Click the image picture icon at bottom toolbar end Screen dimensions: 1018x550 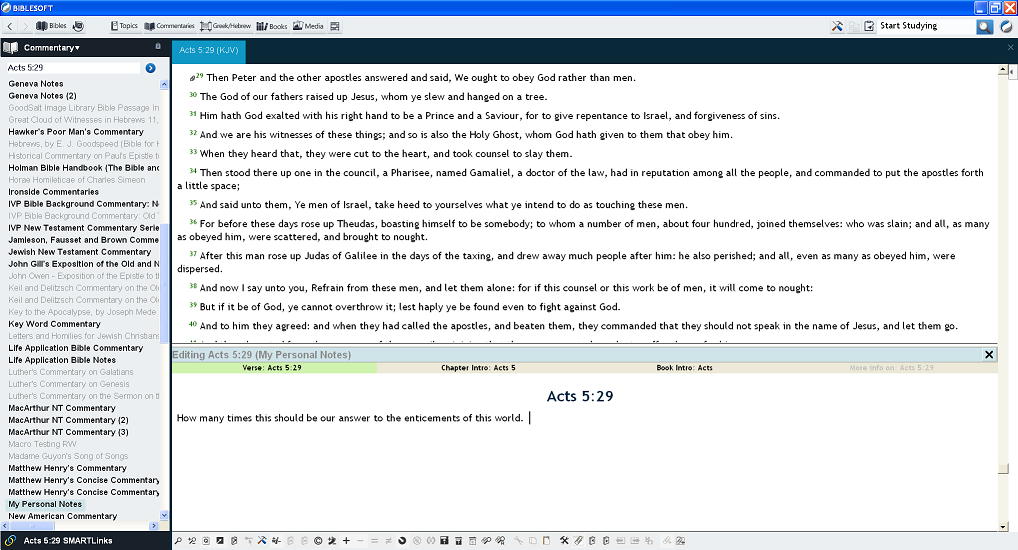point(680,540)
